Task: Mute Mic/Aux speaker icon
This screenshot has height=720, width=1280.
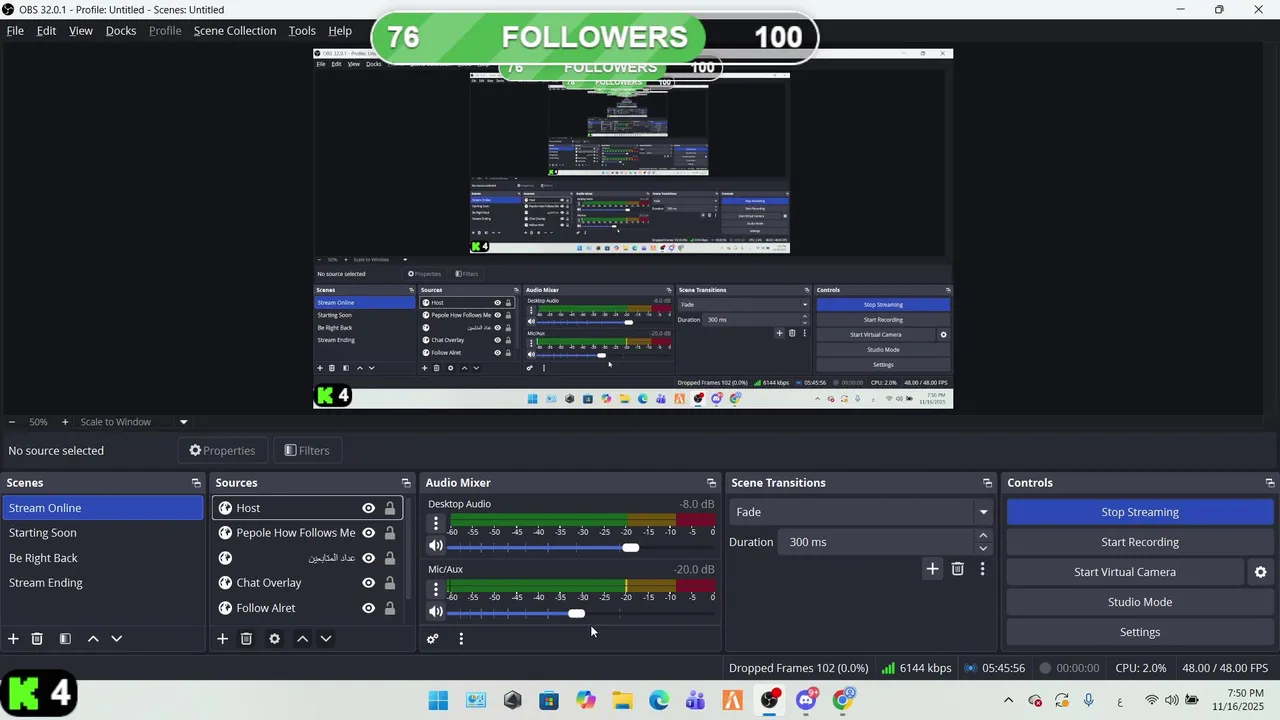Action: pyautogui.click(x=435, y=612)
